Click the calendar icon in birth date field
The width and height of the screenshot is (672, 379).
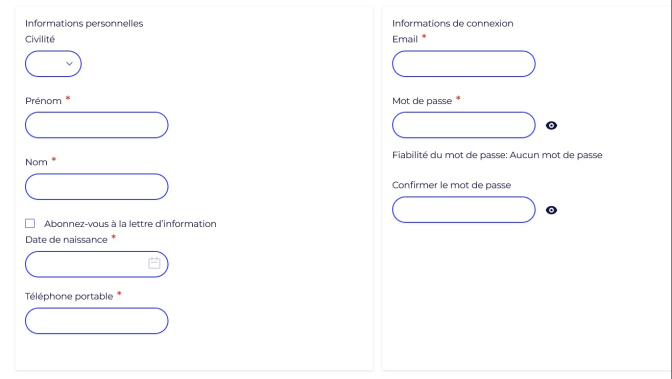point(154,263)
